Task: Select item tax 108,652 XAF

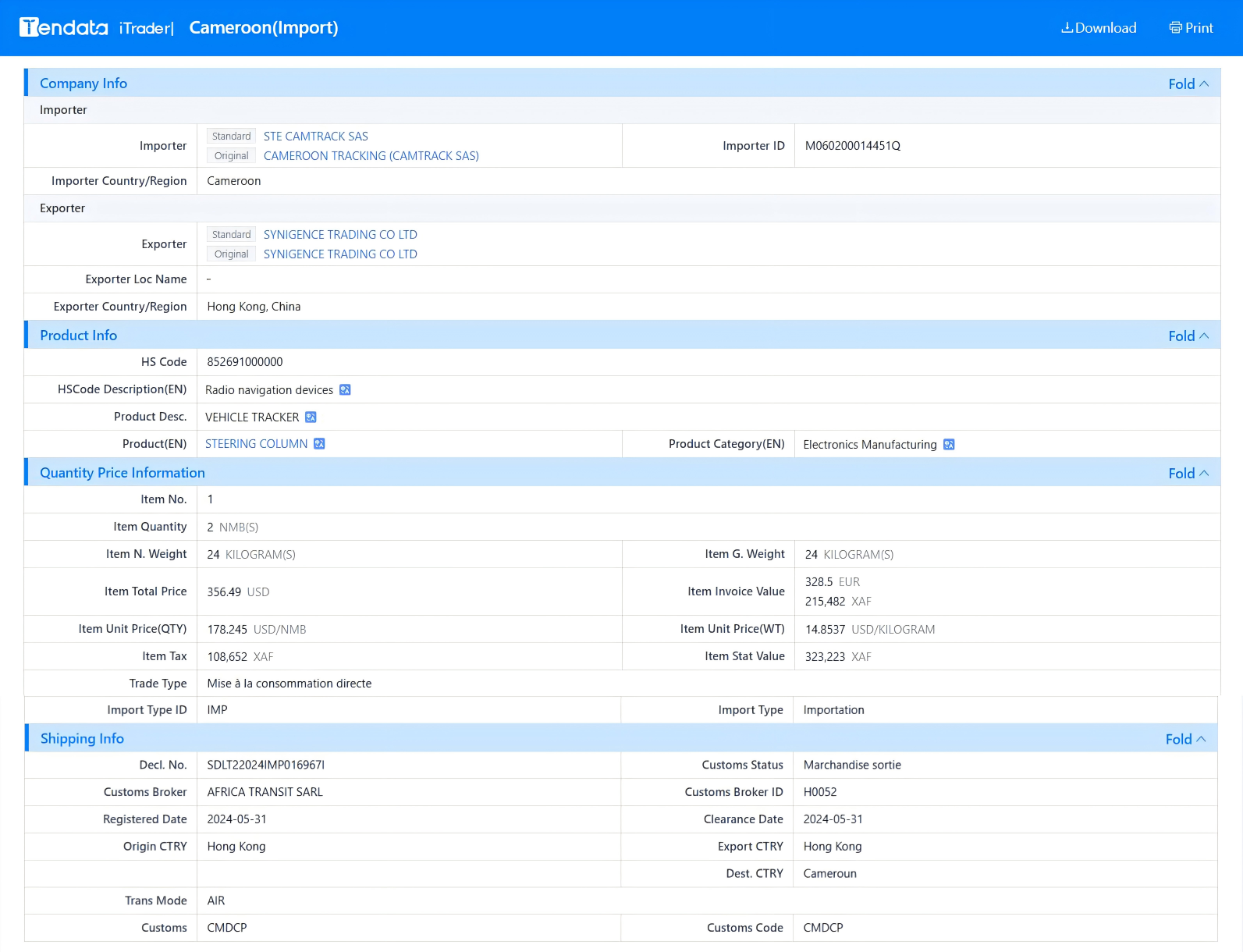Action: click(240, 656)
